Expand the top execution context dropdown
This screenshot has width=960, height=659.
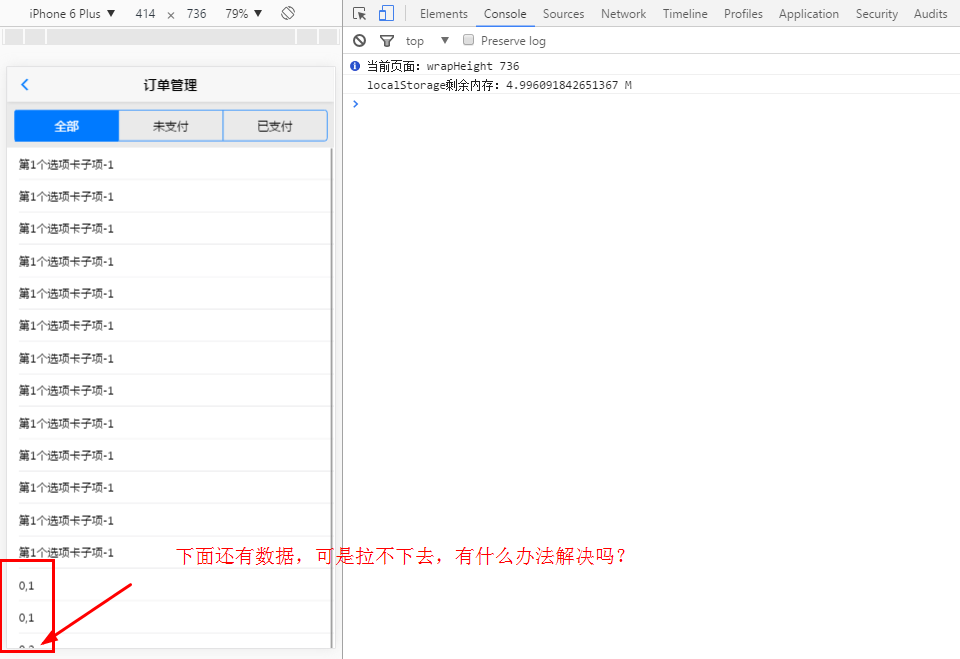(x=427, y=41)
